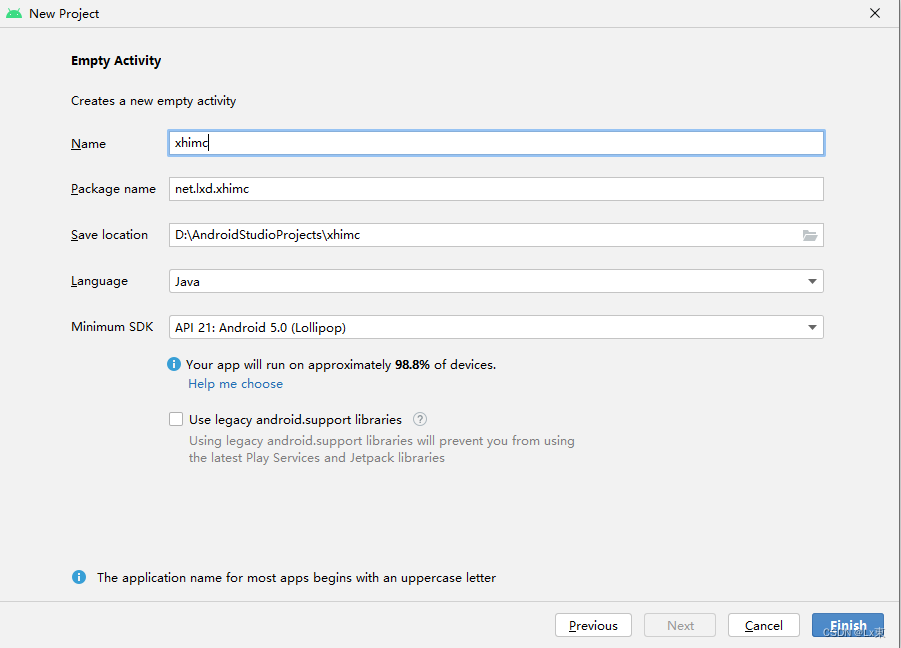The height and width of the screenshot is (648, 901).
Task: Open the Java language combo box
Action: point(496,281)
